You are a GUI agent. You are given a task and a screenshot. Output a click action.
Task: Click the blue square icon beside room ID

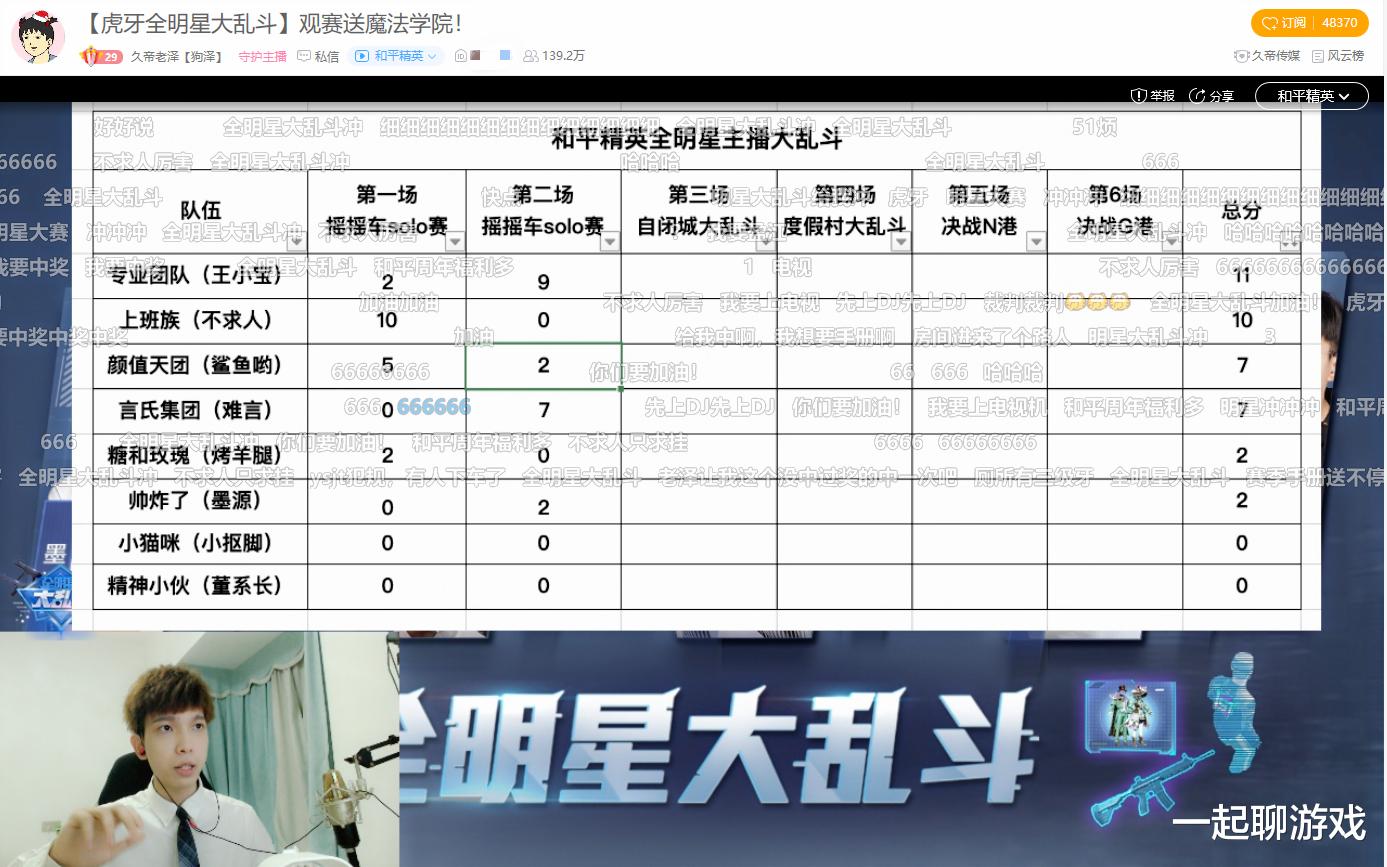505,55
